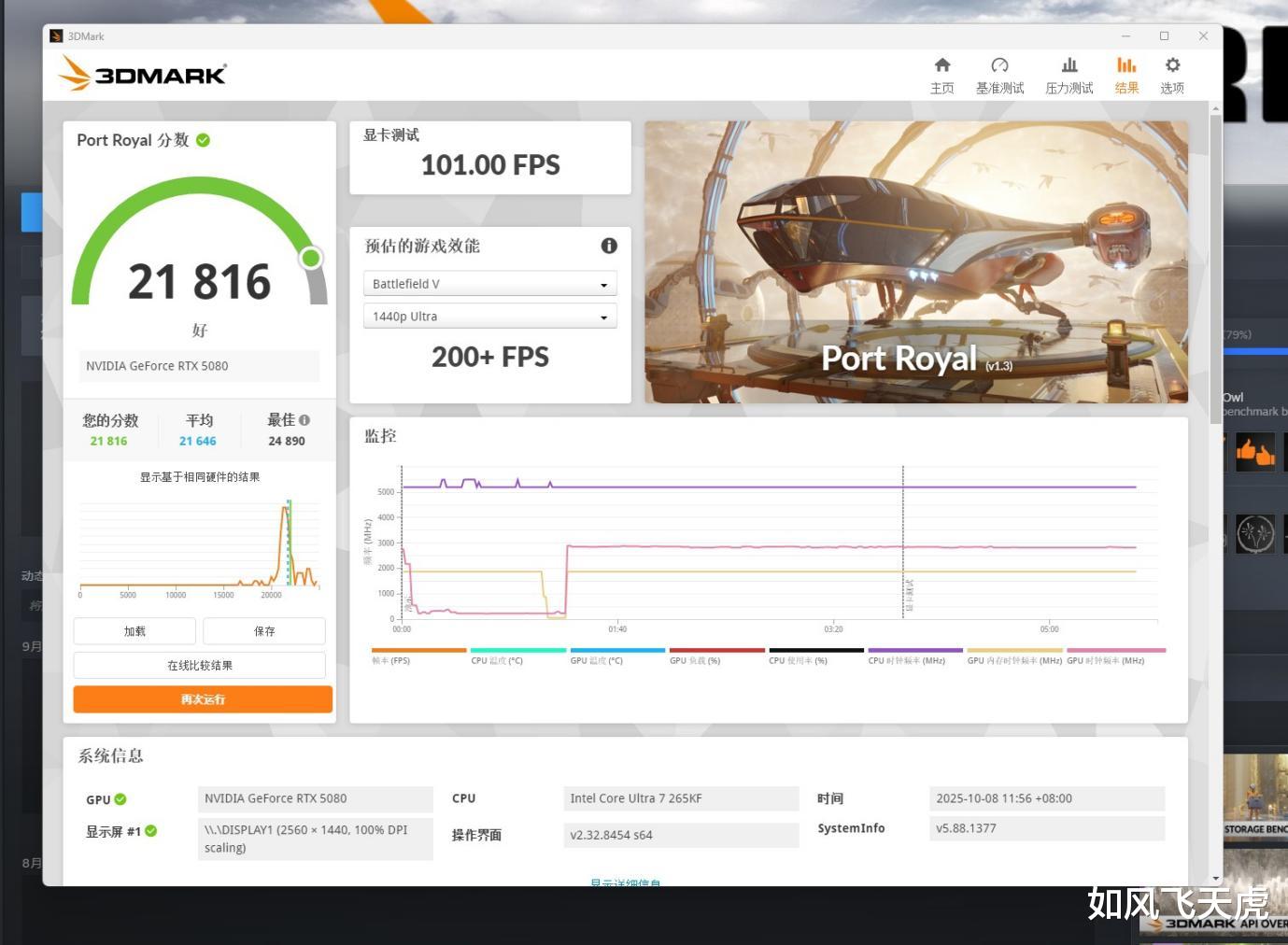Click the green check next to 显示屏 #1
This screenshot has height=945, width=1288.
pos(151,831)
